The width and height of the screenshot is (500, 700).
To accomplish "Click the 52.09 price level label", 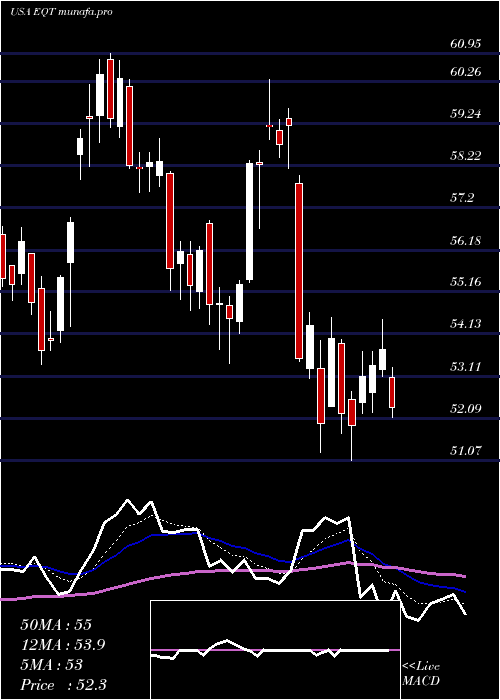I will [466, 408].
